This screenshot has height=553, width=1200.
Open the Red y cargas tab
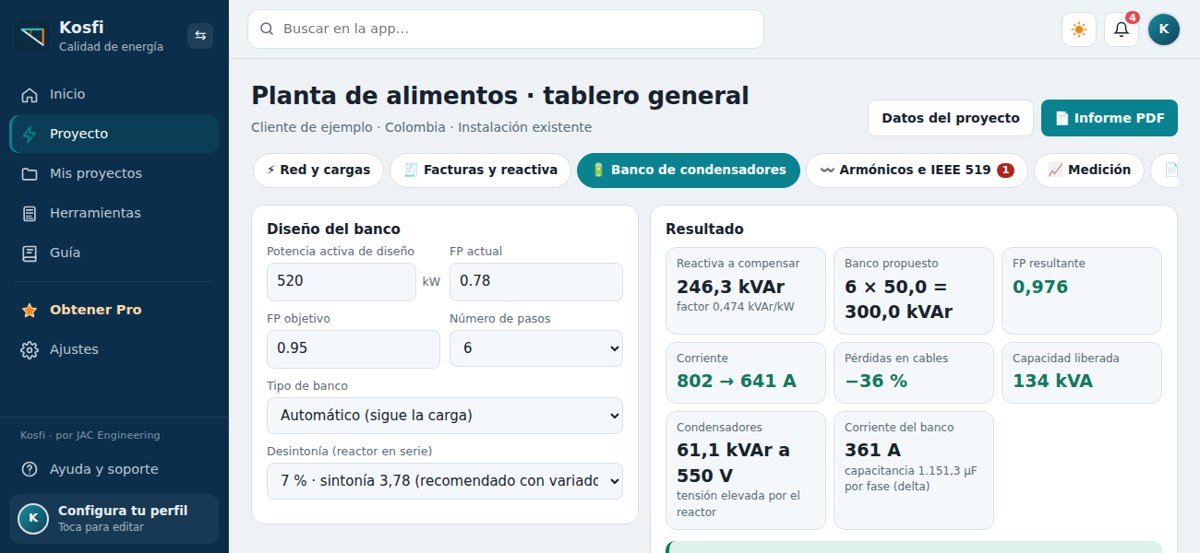318,170
